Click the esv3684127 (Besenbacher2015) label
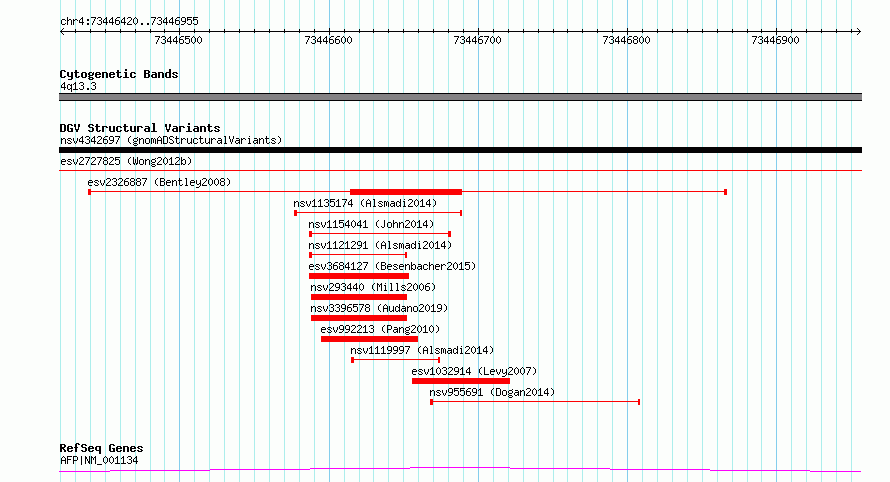The image size is (890, 482). click(x=392, y=266)
